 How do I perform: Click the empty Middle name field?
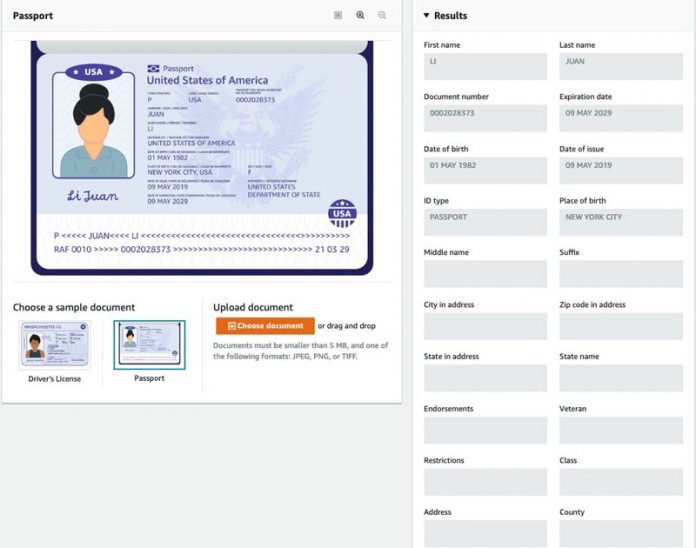click(485, 274)
